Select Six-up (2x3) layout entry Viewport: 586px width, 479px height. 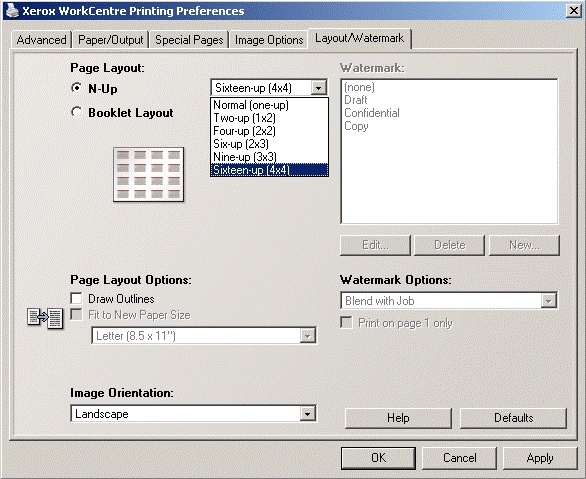click(x=269, y=144)
